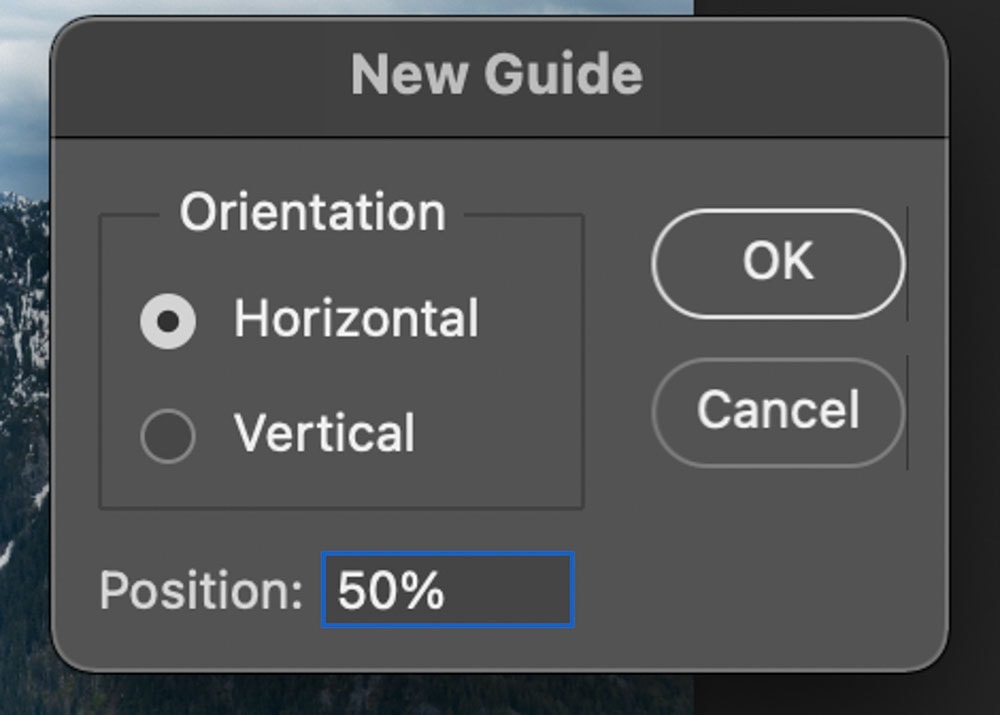Focus the guide position text box
This screenshot has width=1000, height=715.
point(447,590)
